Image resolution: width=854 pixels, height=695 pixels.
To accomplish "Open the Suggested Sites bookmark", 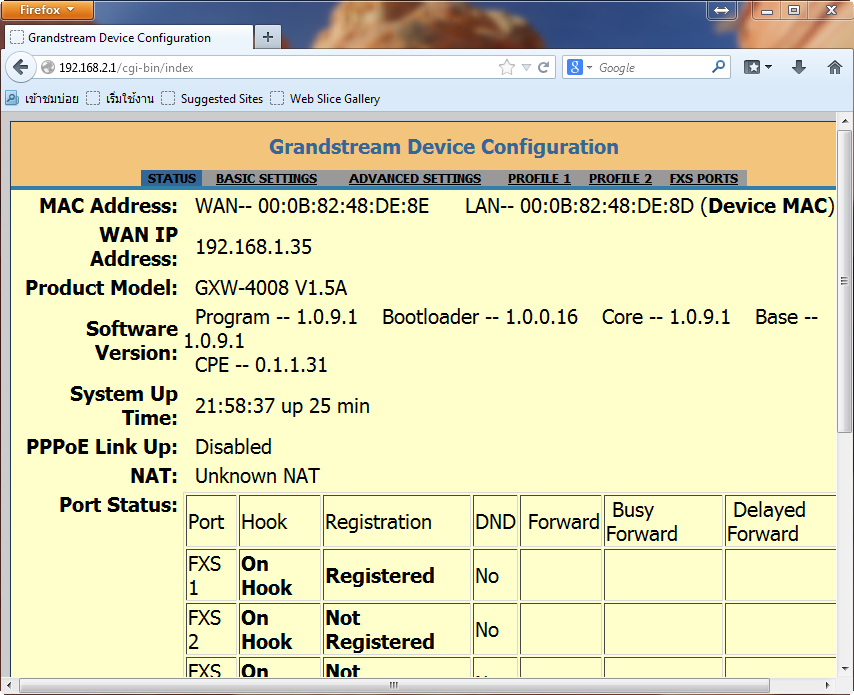I will coord(213,99).
